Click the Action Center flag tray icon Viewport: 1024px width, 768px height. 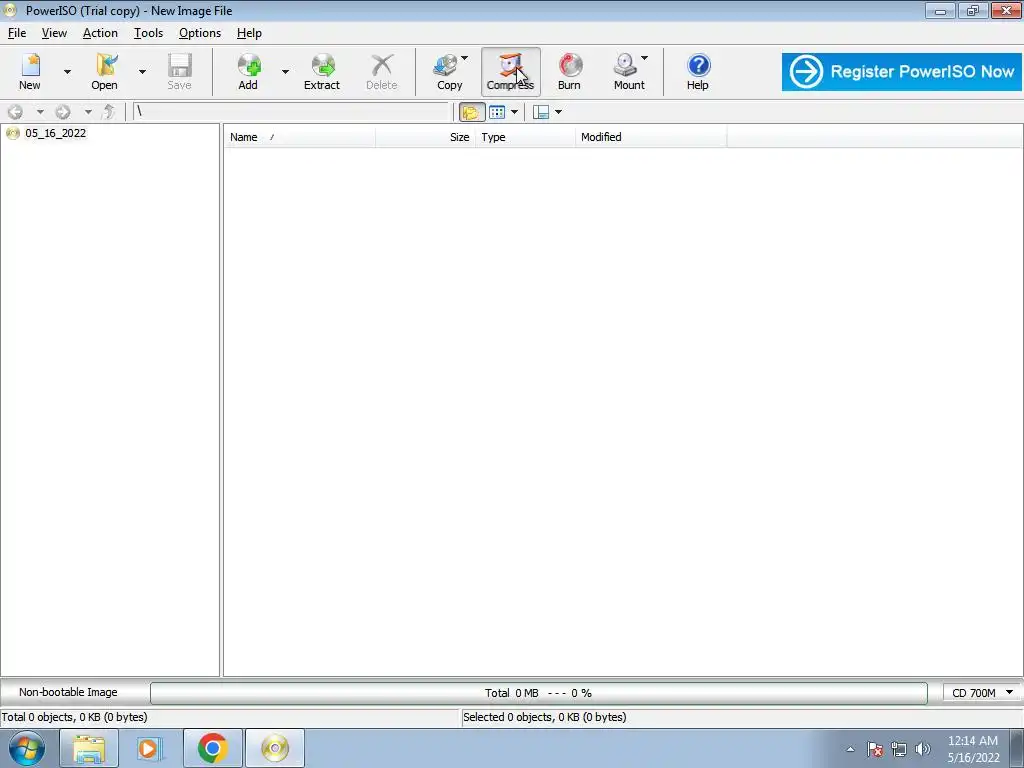click(x=875, y=749)
